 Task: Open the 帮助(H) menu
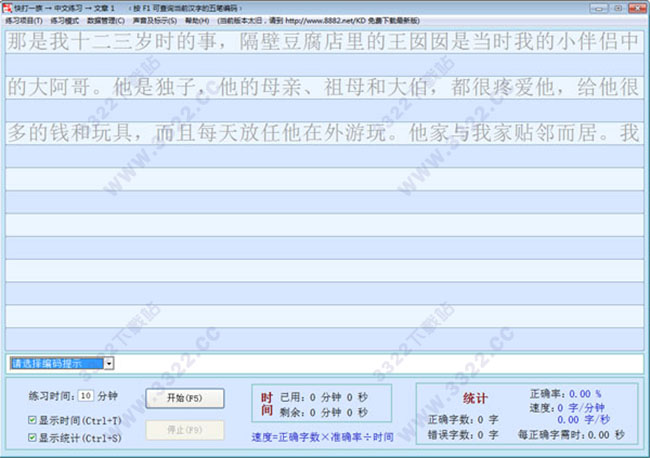[197, 20]
